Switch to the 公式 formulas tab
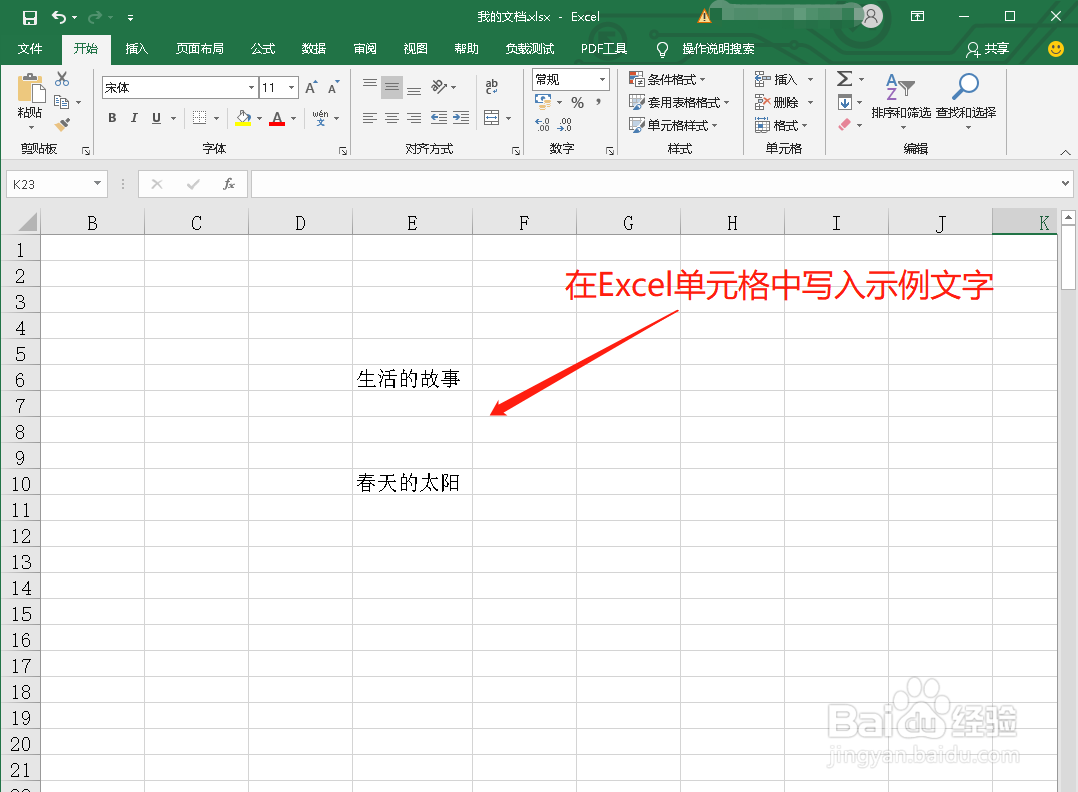This screenshot has height=792, width=1078. click(x=263, y=49)
